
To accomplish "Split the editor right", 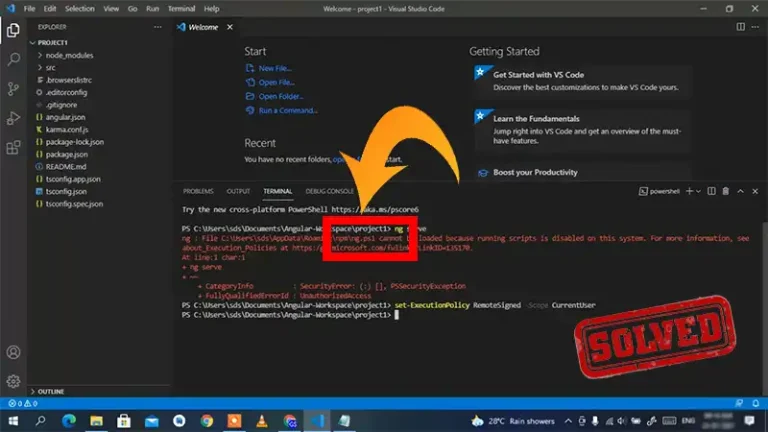I will click(740, 27).
